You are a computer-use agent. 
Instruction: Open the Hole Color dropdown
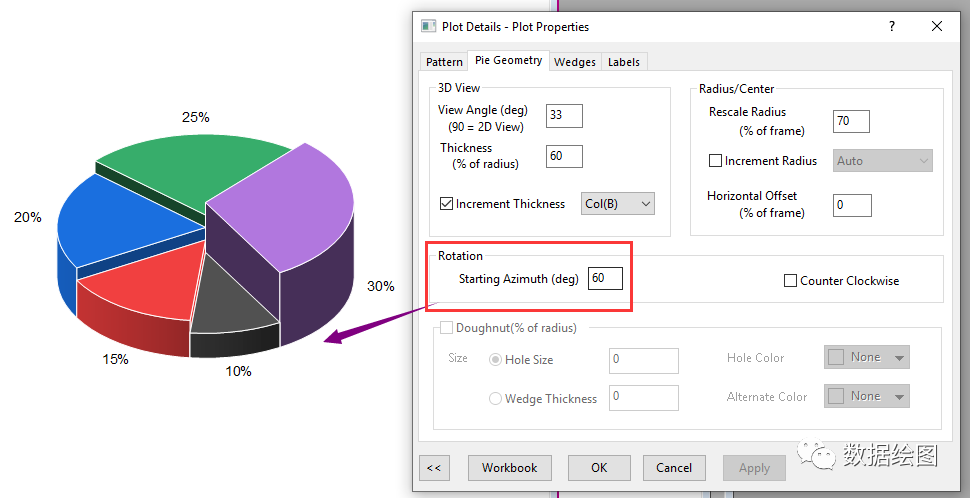pos(867,358)
